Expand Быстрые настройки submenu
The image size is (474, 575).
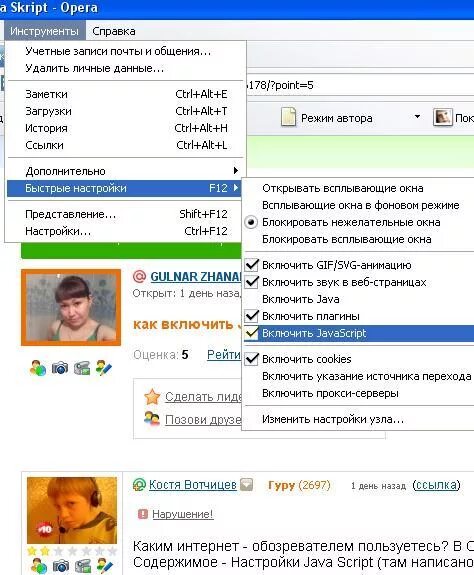pyautogui.click(x=125, y=188)
